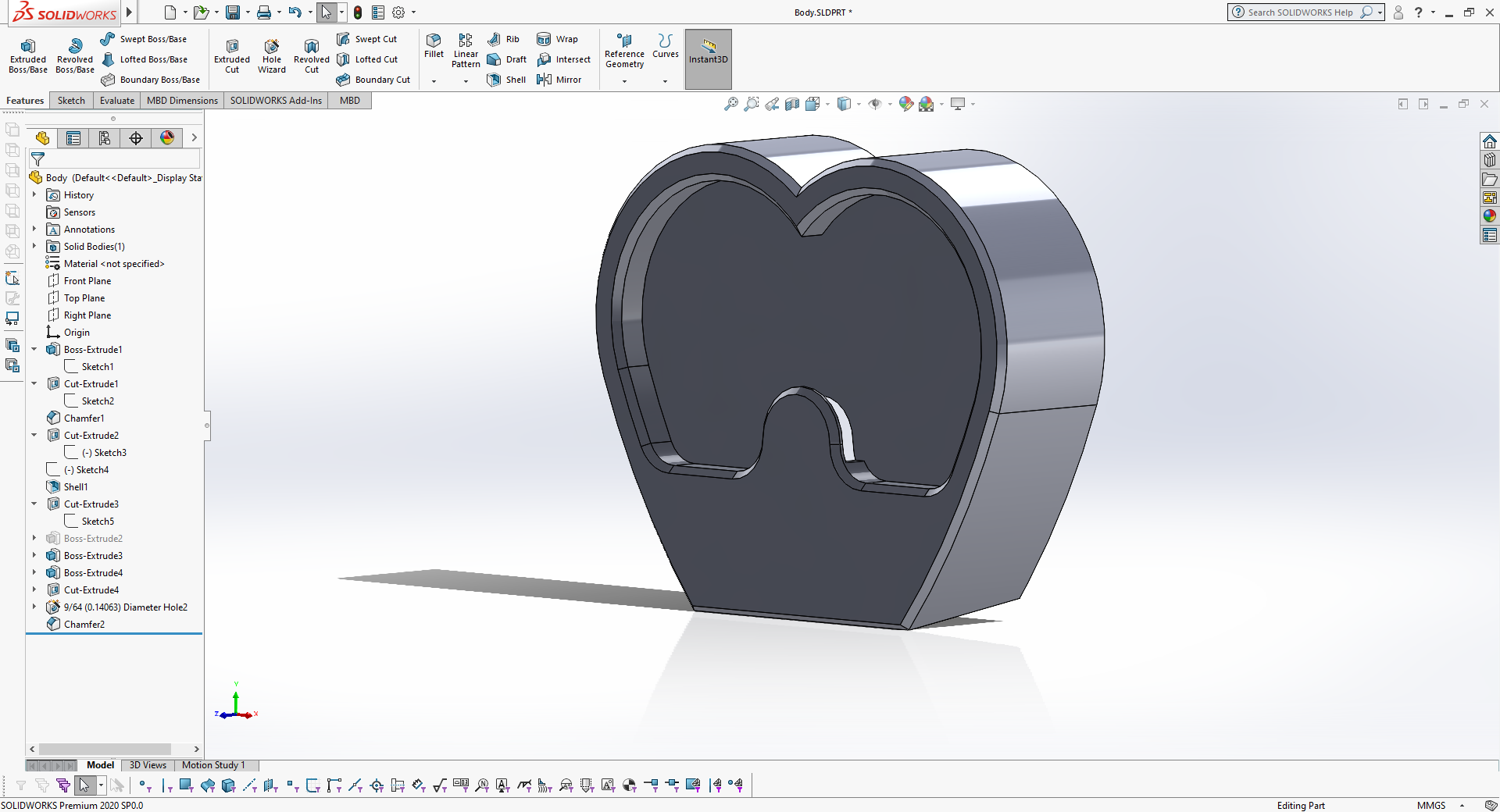Viewport: 1500px width, 812px height.
Task: Open the Home task pane icon
Action: click(1490, 141)
